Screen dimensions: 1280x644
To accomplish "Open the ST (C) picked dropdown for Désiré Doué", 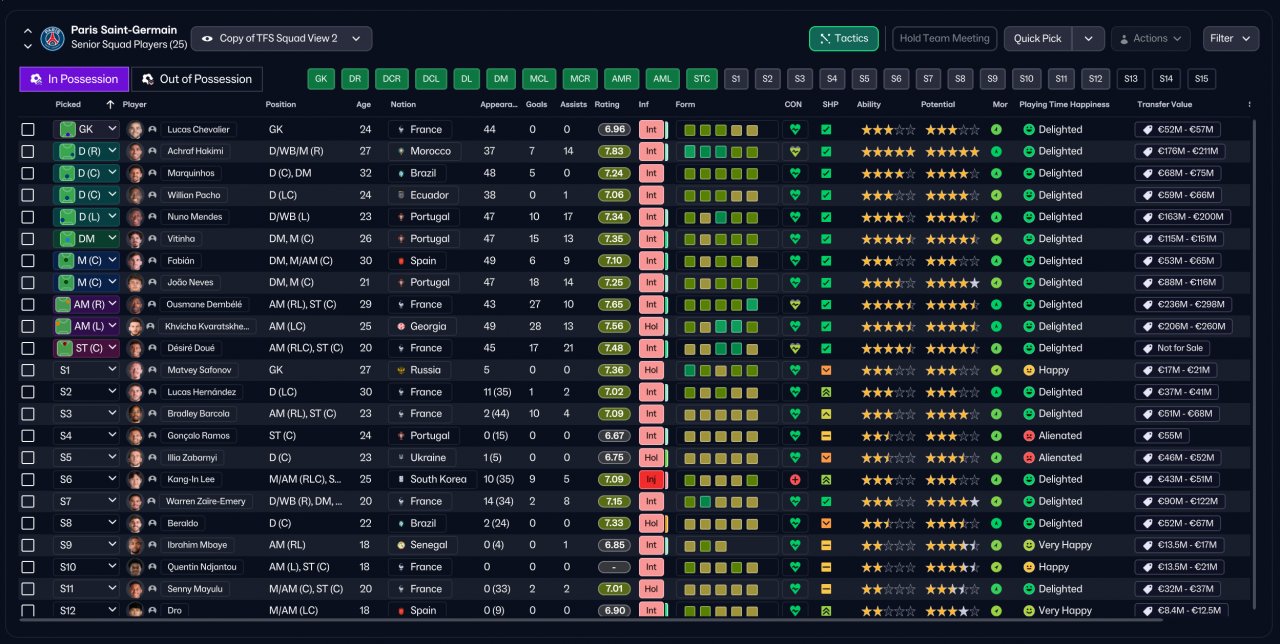I will point(86,348).
